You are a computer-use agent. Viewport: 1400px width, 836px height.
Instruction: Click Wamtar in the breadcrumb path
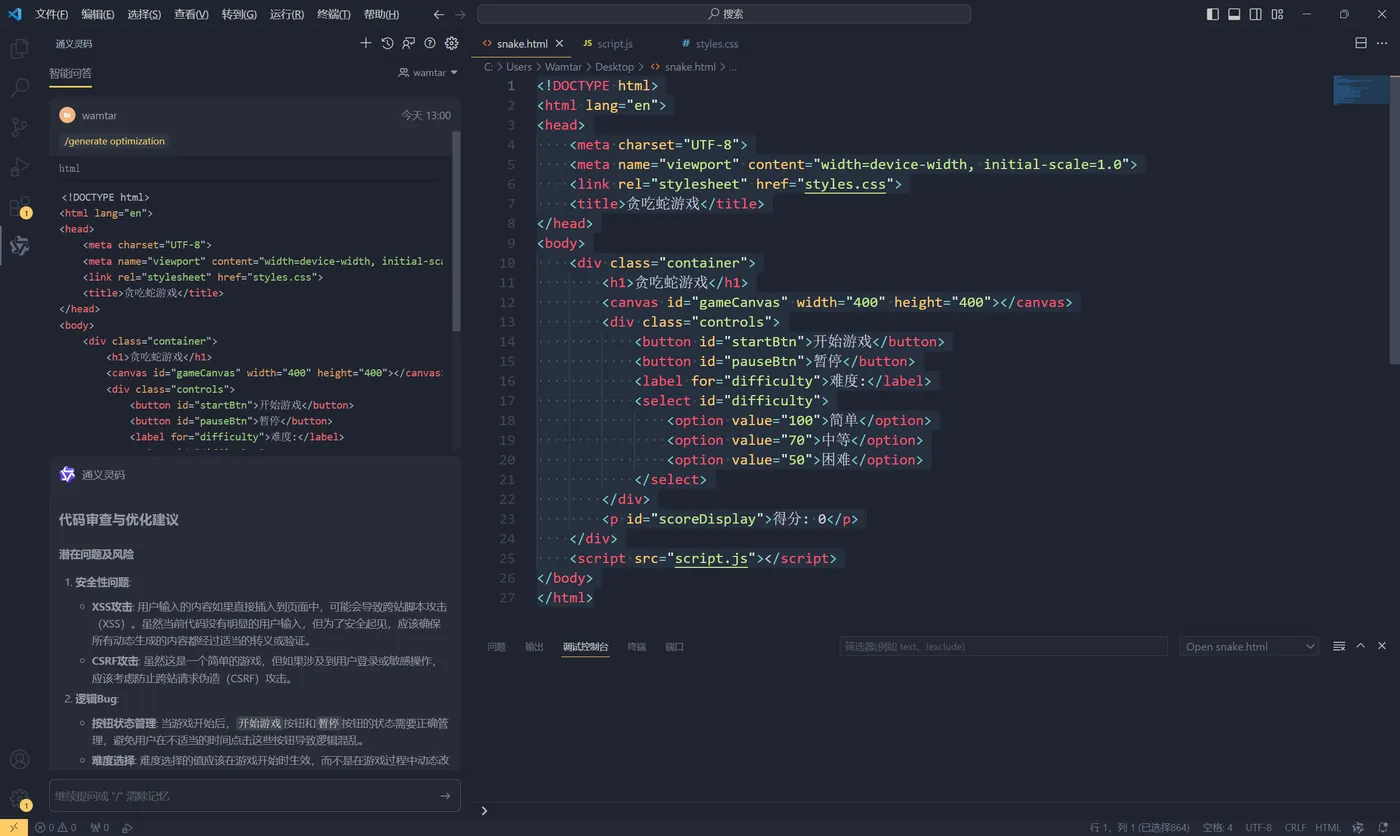click(x=563, y=67)
